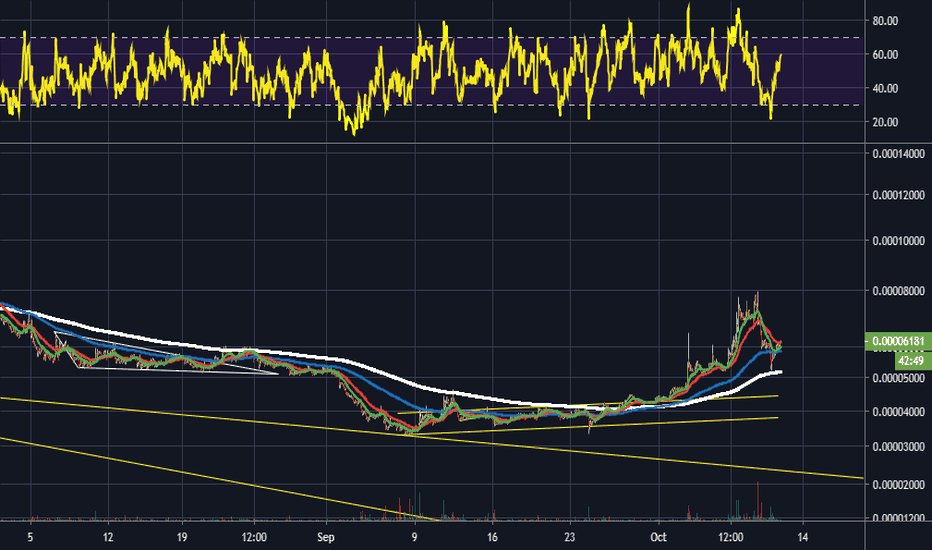Screen dimensions: 932x550
Task: Click the 0.00012000 price scale value
Action: point(898,195)
